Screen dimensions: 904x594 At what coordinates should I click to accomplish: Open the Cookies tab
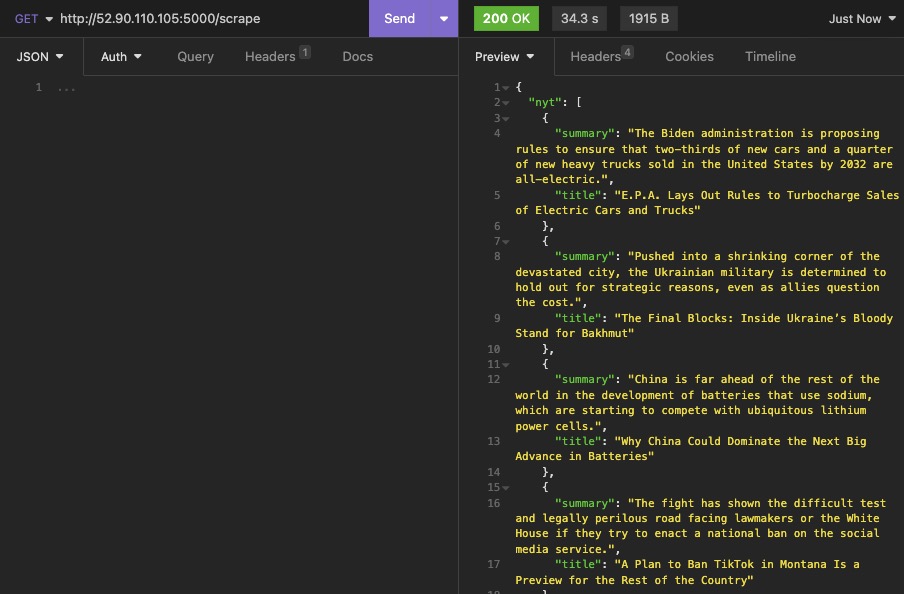(689, 57)
